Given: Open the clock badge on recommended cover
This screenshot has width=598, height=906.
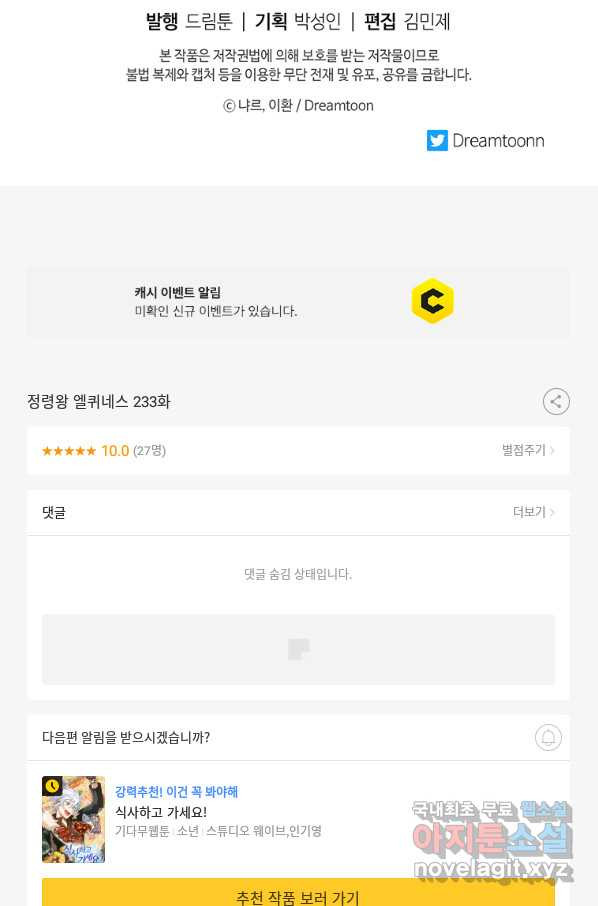Looking at the screenshot, I should pos(52,786).
